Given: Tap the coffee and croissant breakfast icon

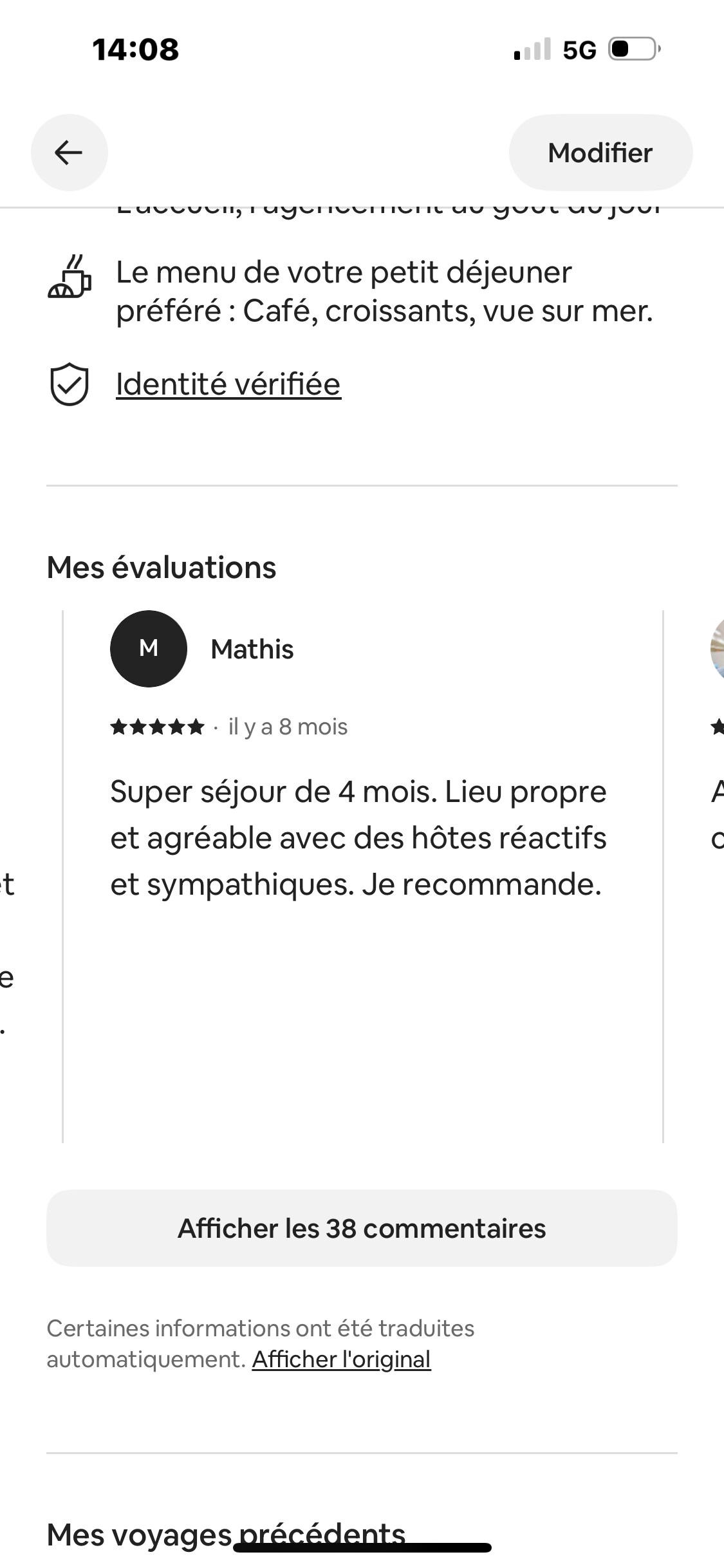Looking at the screenshot, I should 70,277.
